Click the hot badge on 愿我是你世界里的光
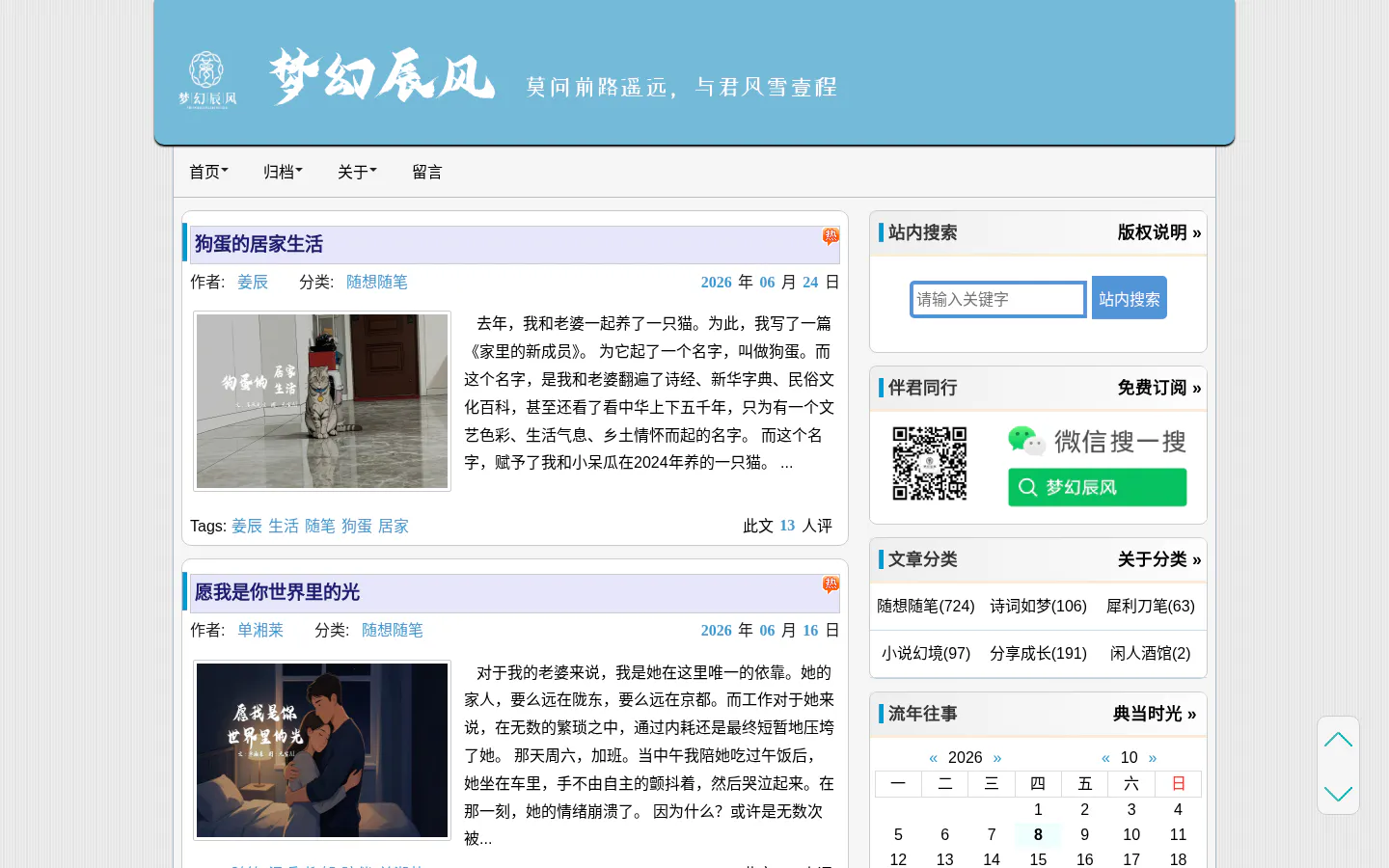Viewport: 1389px width, 868px height. (831, 584)
